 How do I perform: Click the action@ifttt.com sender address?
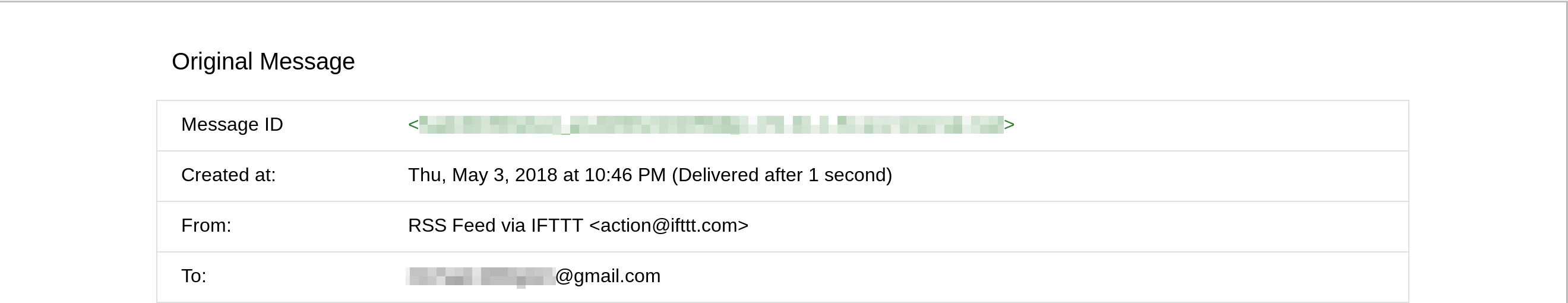point(669,225)
